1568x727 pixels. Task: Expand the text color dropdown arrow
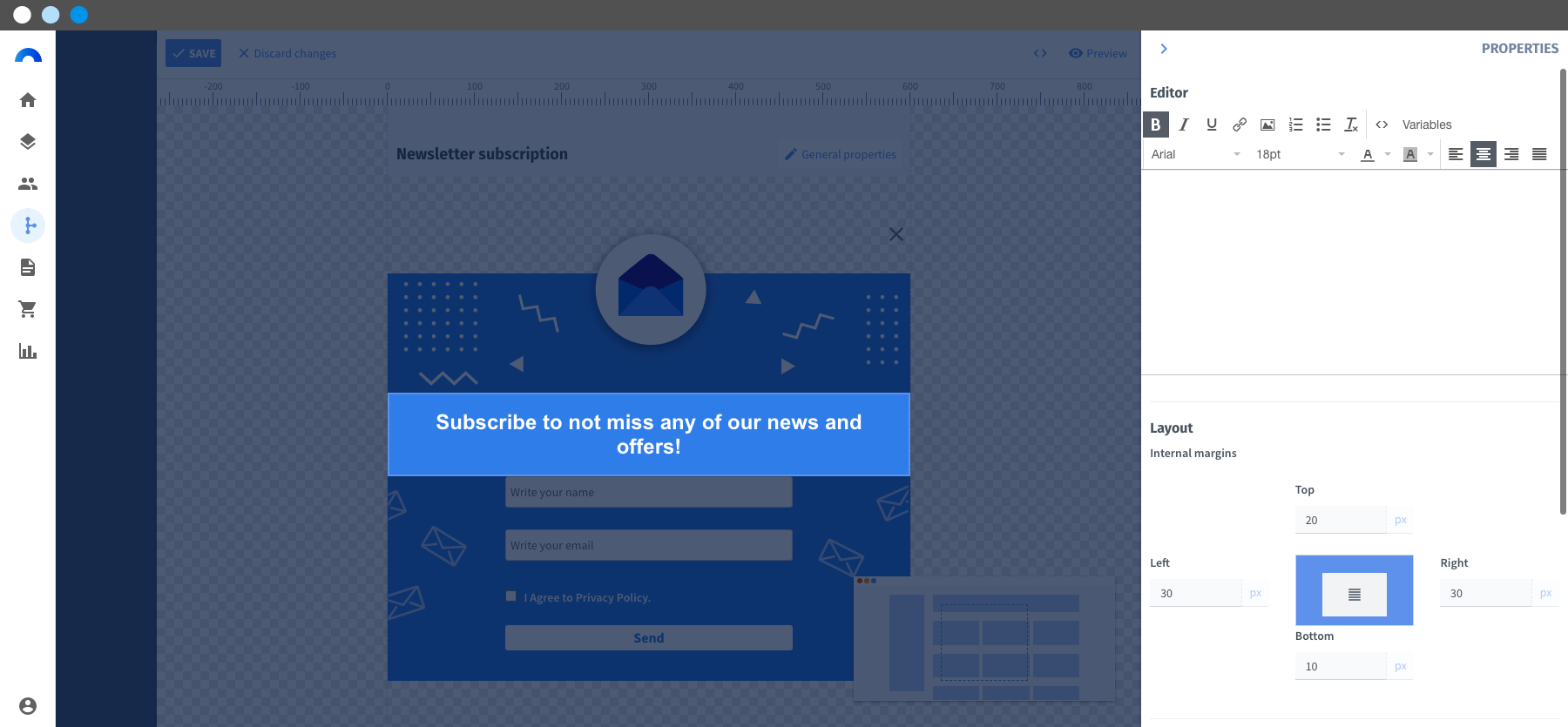tap(1388, 154)
